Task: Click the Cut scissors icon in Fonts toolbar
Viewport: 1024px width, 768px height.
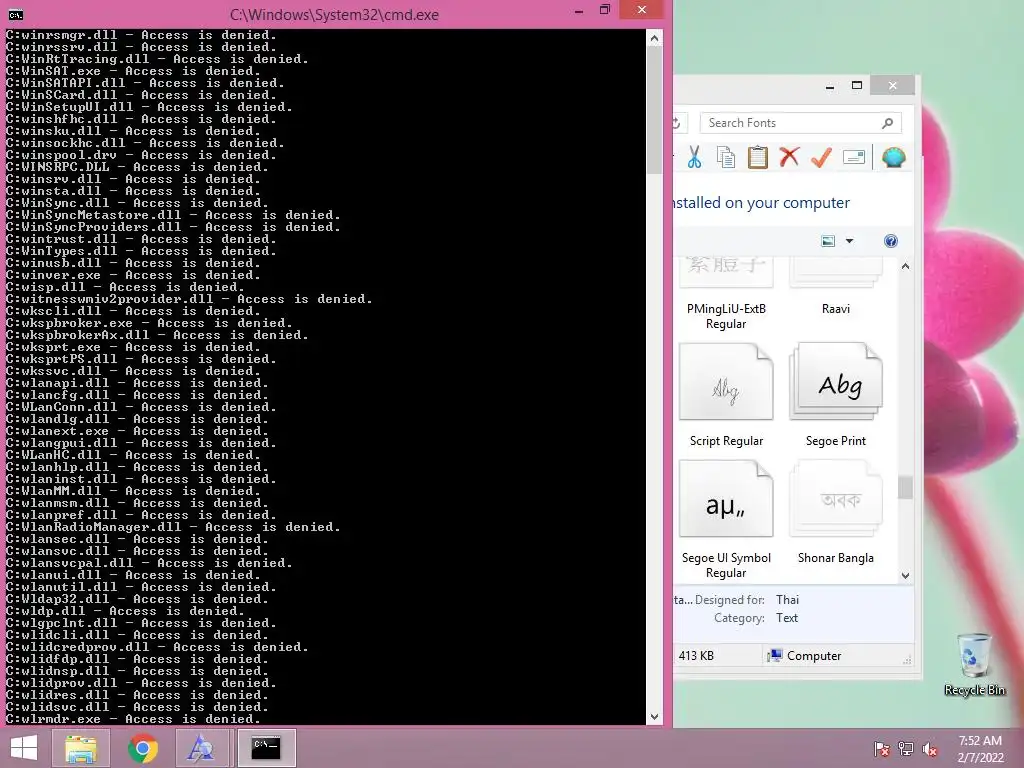Action: pos(694,157)
